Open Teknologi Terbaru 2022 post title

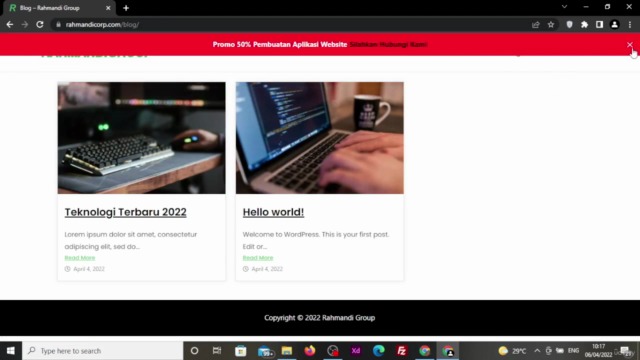click(125, 212)
